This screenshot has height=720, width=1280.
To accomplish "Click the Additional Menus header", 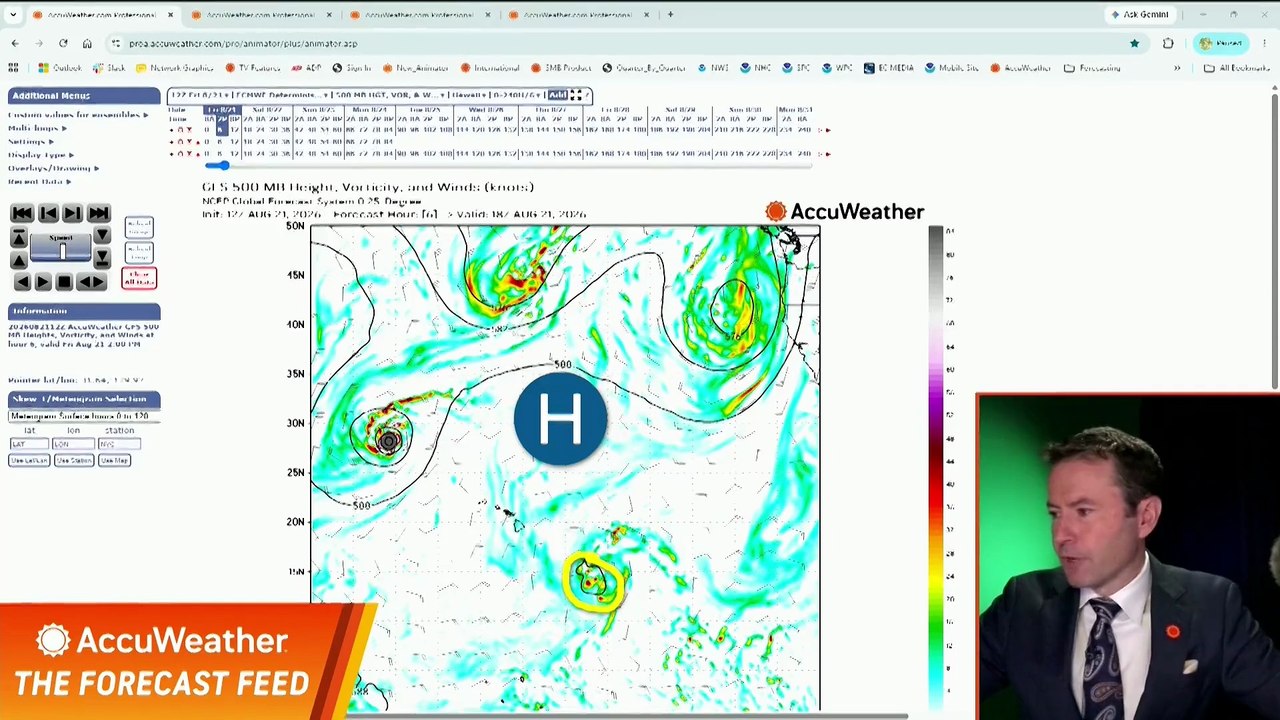I will pyautogui.click(x=84, y=96).
